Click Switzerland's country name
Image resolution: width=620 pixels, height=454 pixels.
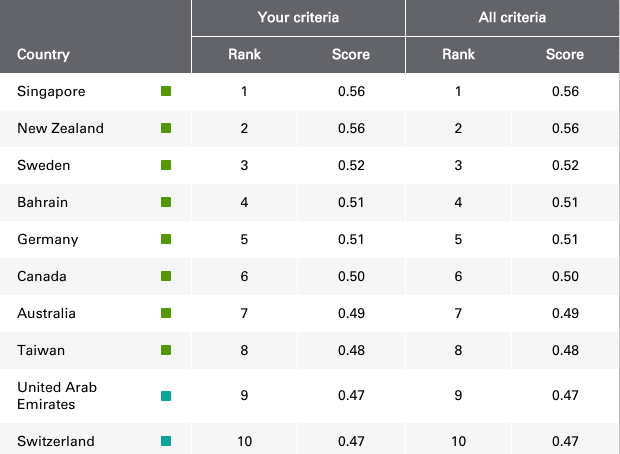[56, 441]
